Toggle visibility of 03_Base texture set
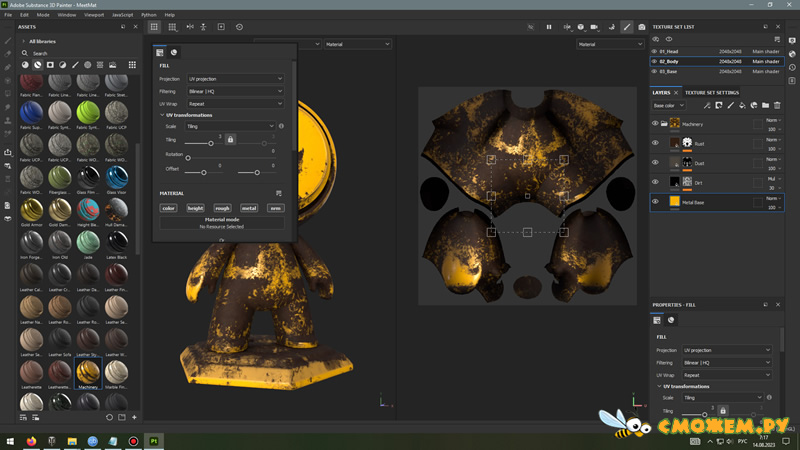The height and width of the screenshot is (450, 800). coord(654,71)
